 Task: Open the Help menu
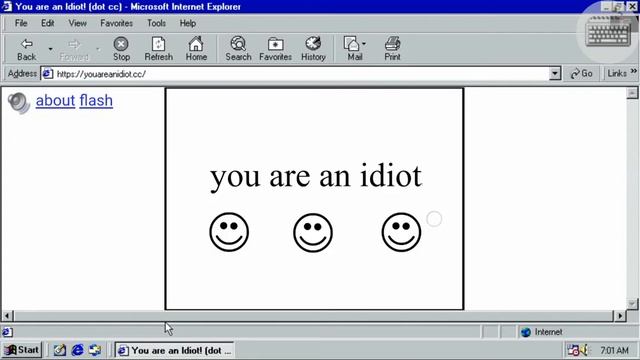coord(188,23)
